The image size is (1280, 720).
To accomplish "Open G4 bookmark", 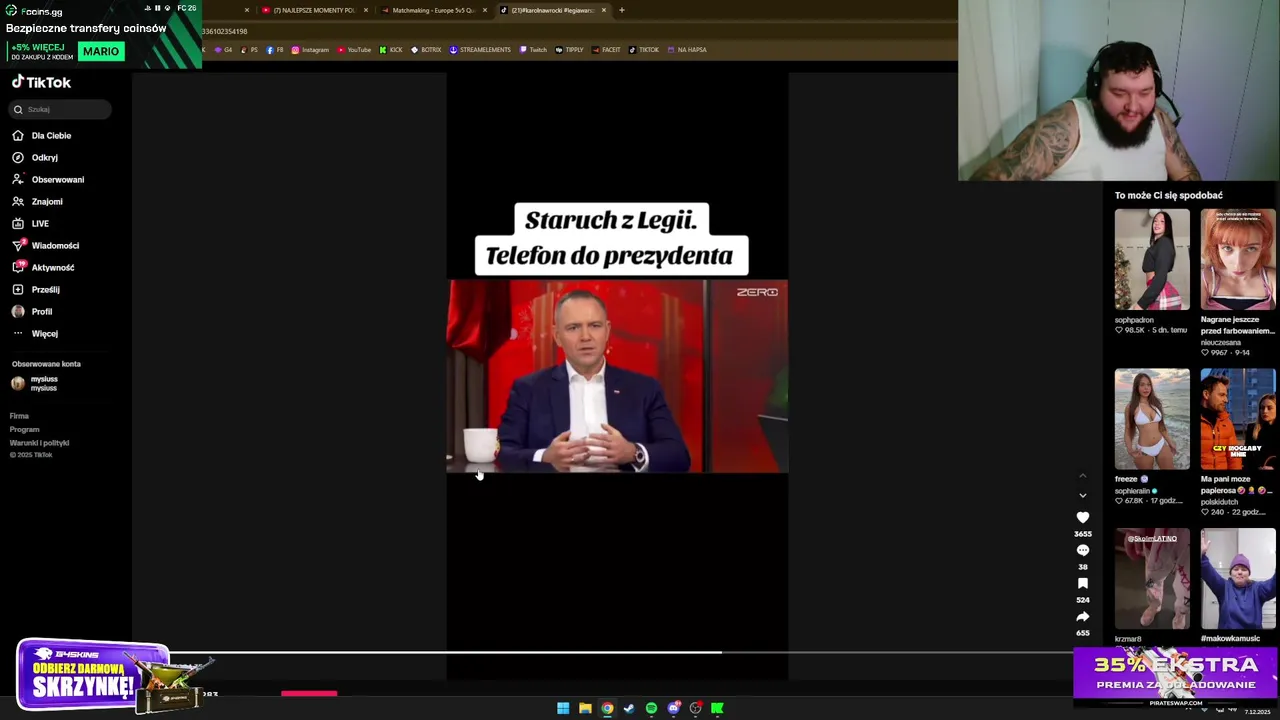I will pos(223,49).
